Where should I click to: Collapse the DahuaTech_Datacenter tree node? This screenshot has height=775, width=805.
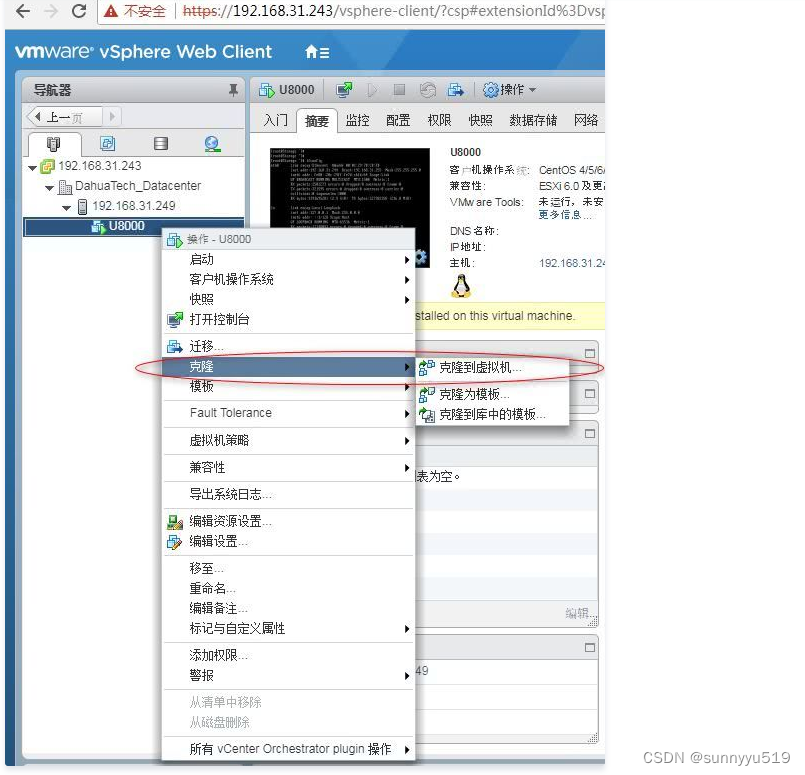tap(50, 188)
